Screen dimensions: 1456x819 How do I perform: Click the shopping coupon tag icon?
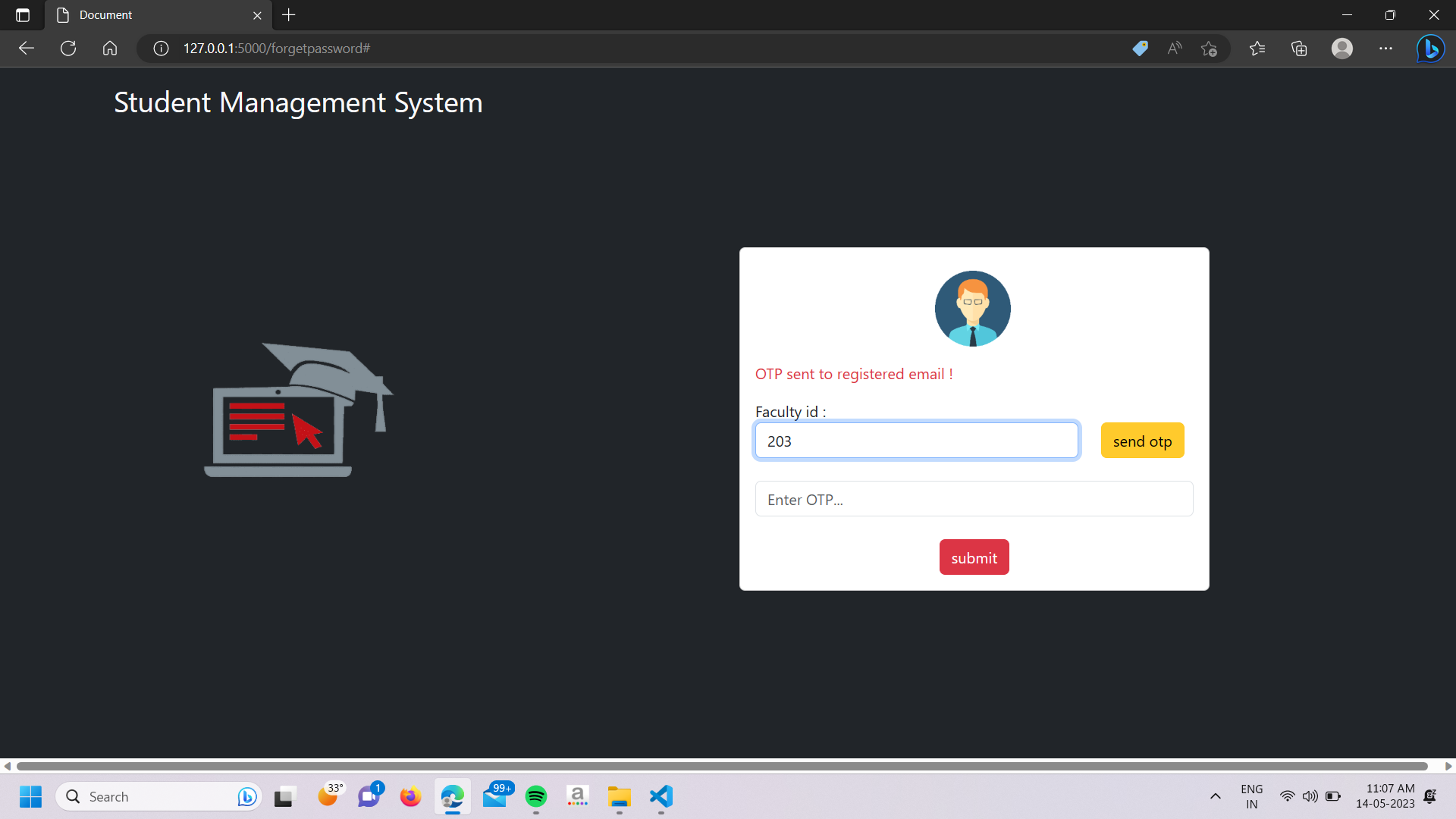1141,48
